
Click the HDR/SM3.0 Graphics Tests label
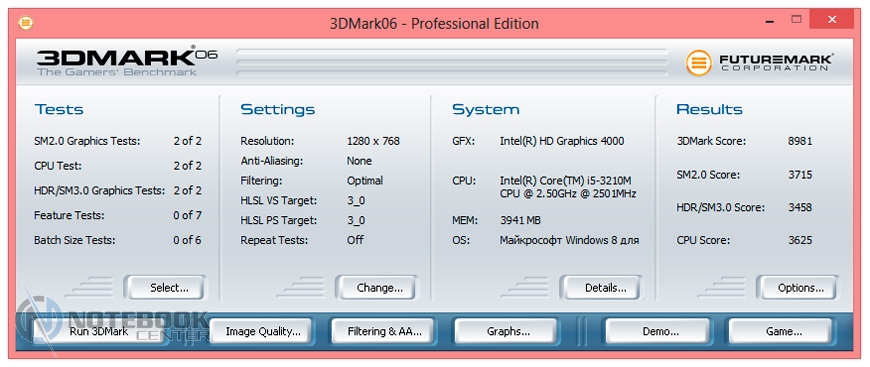[x=99, y=190]
